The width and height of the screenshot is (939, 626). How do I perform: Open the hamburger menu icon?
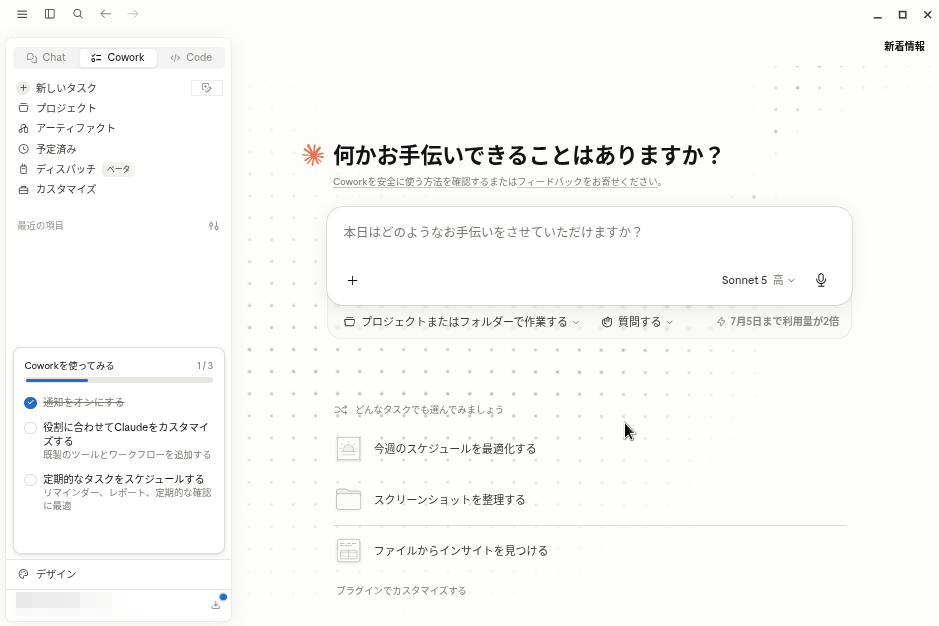[x=22, y=14]
